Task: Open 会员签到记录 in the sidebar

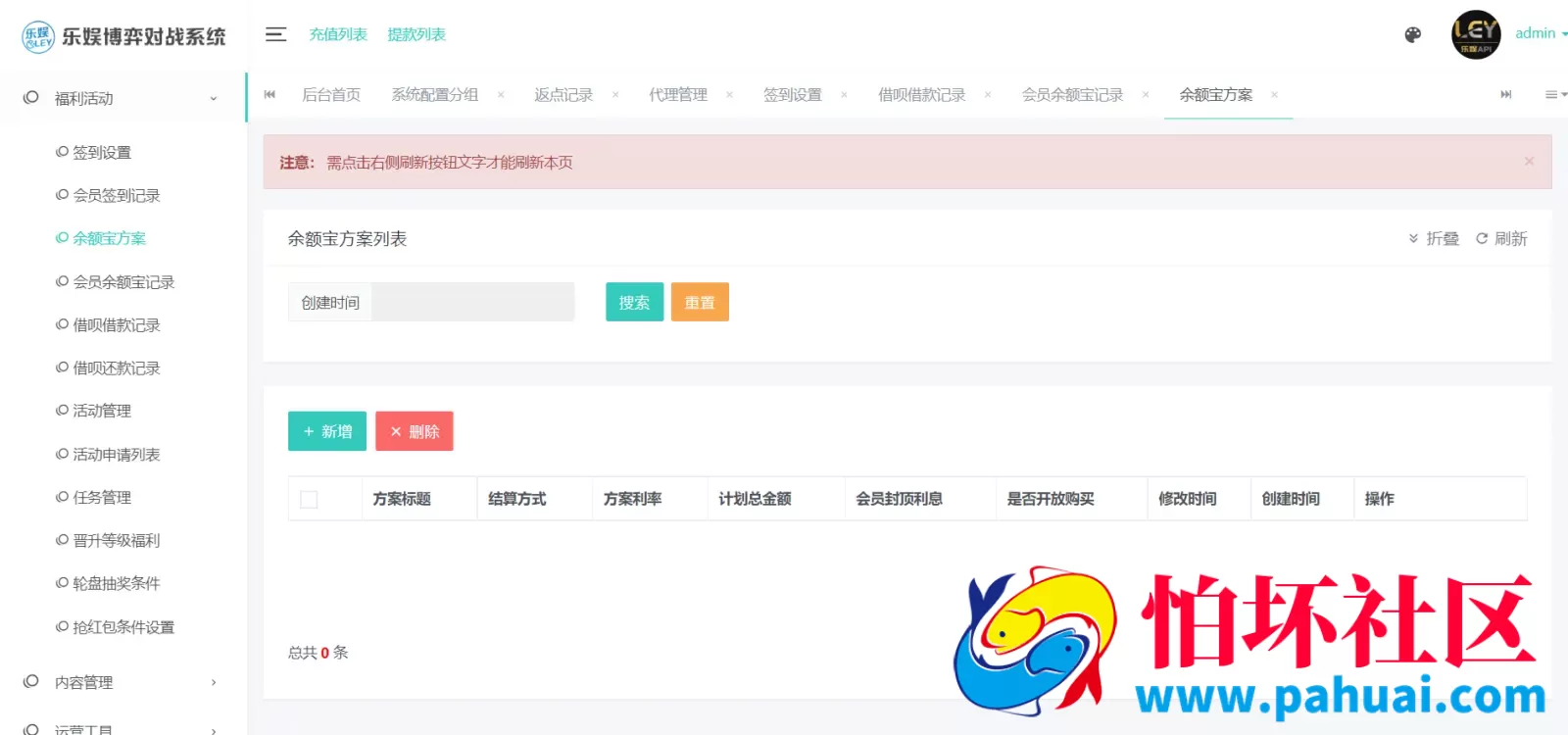Action: [116, 195]
